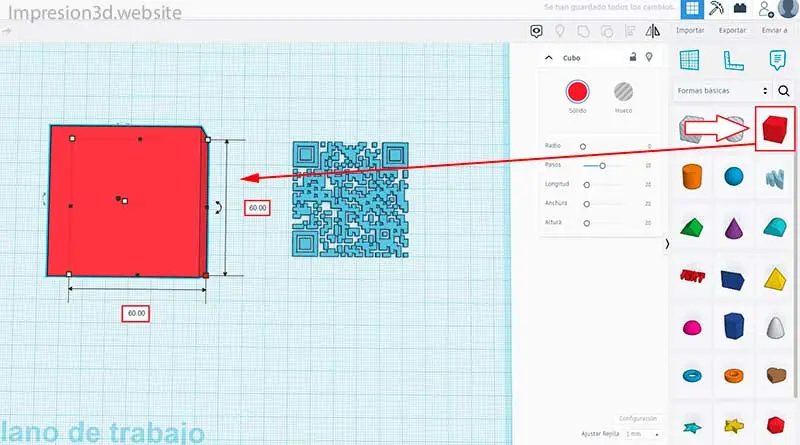Screen dimensions: 800x445
Task: Pick the dark blue wedge shape
Action: click(733, 280)
